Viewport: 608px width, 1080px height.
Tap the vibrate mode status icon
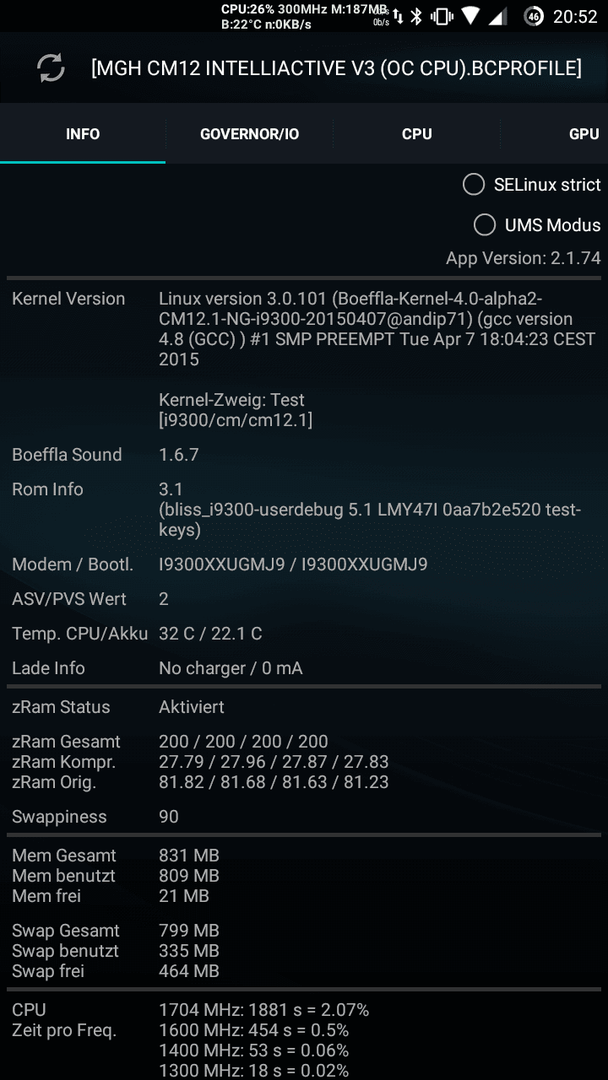[x=441, y=17]
